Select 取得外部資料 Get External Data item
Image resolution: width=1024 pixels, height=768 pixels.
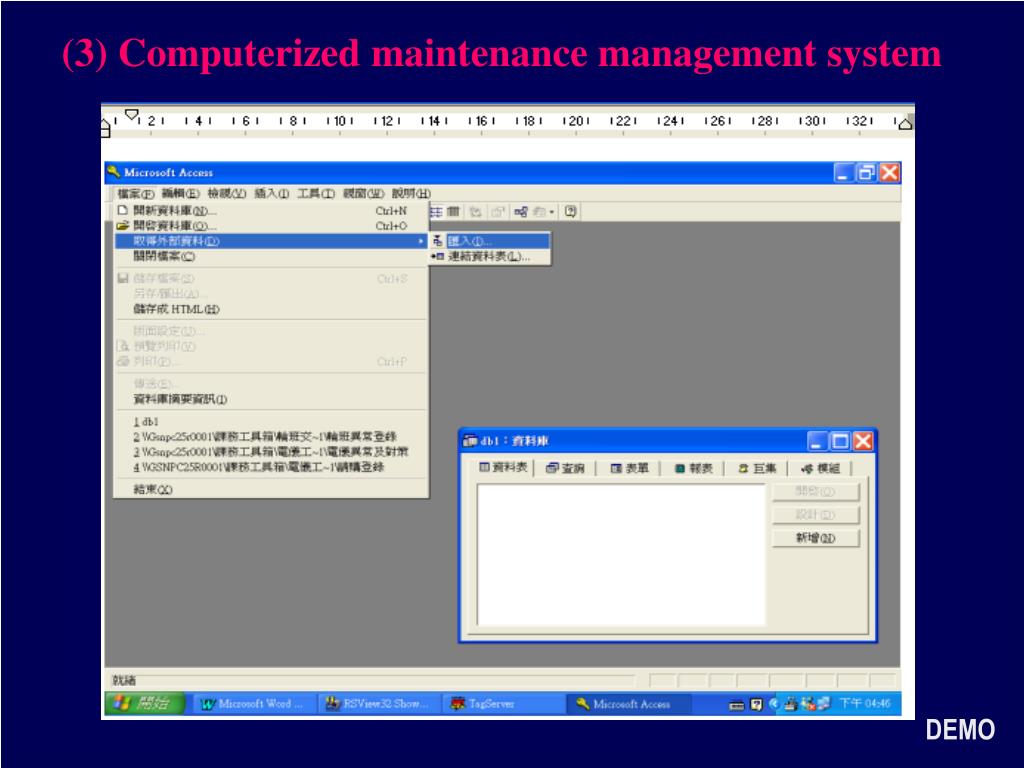click(271, 241)
